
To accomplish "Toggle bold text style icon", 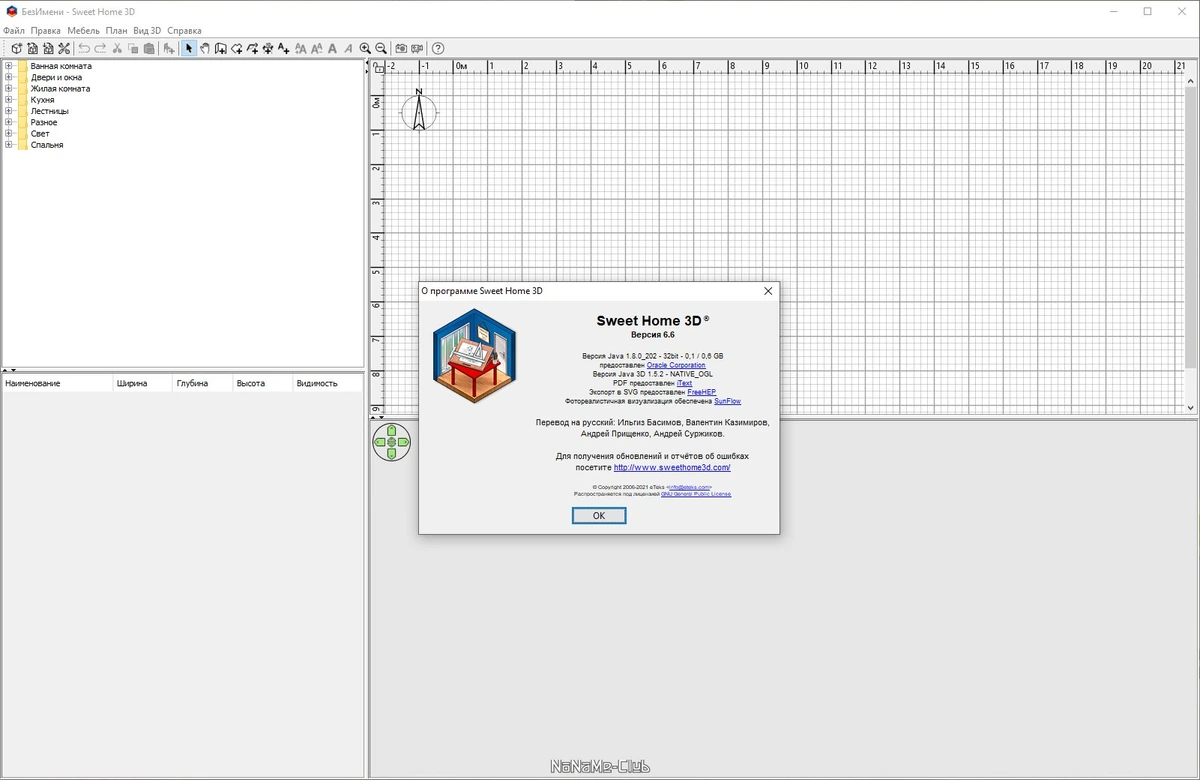I will [x=332, y=48].
